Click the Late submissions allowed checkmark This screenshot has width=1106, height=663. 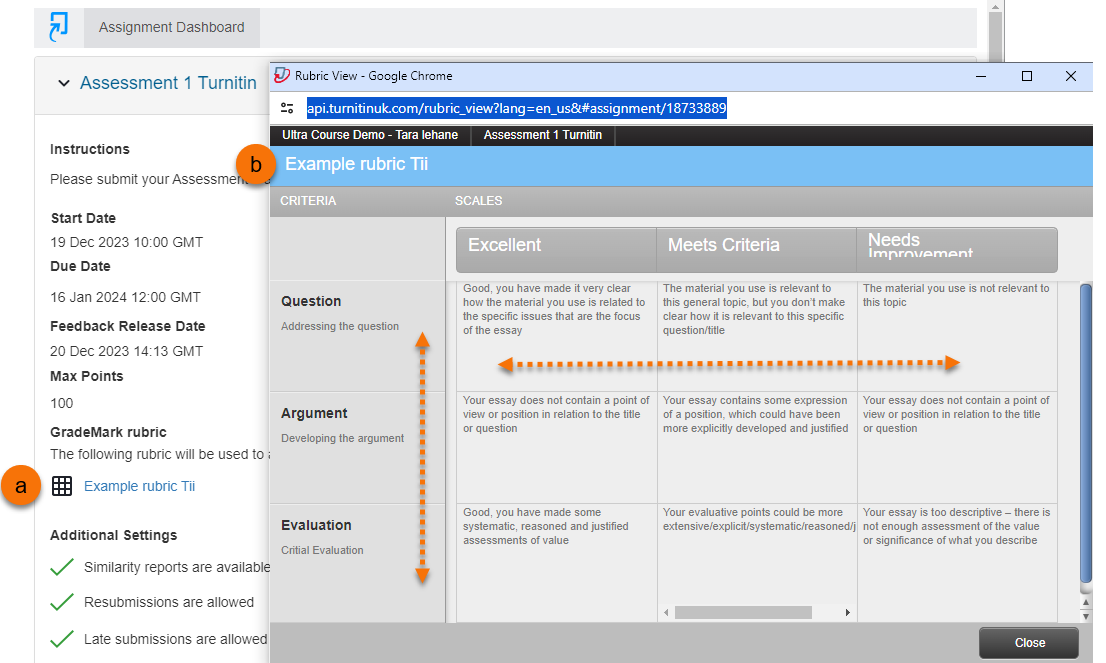pyautogui.click(x=62, y=638)
